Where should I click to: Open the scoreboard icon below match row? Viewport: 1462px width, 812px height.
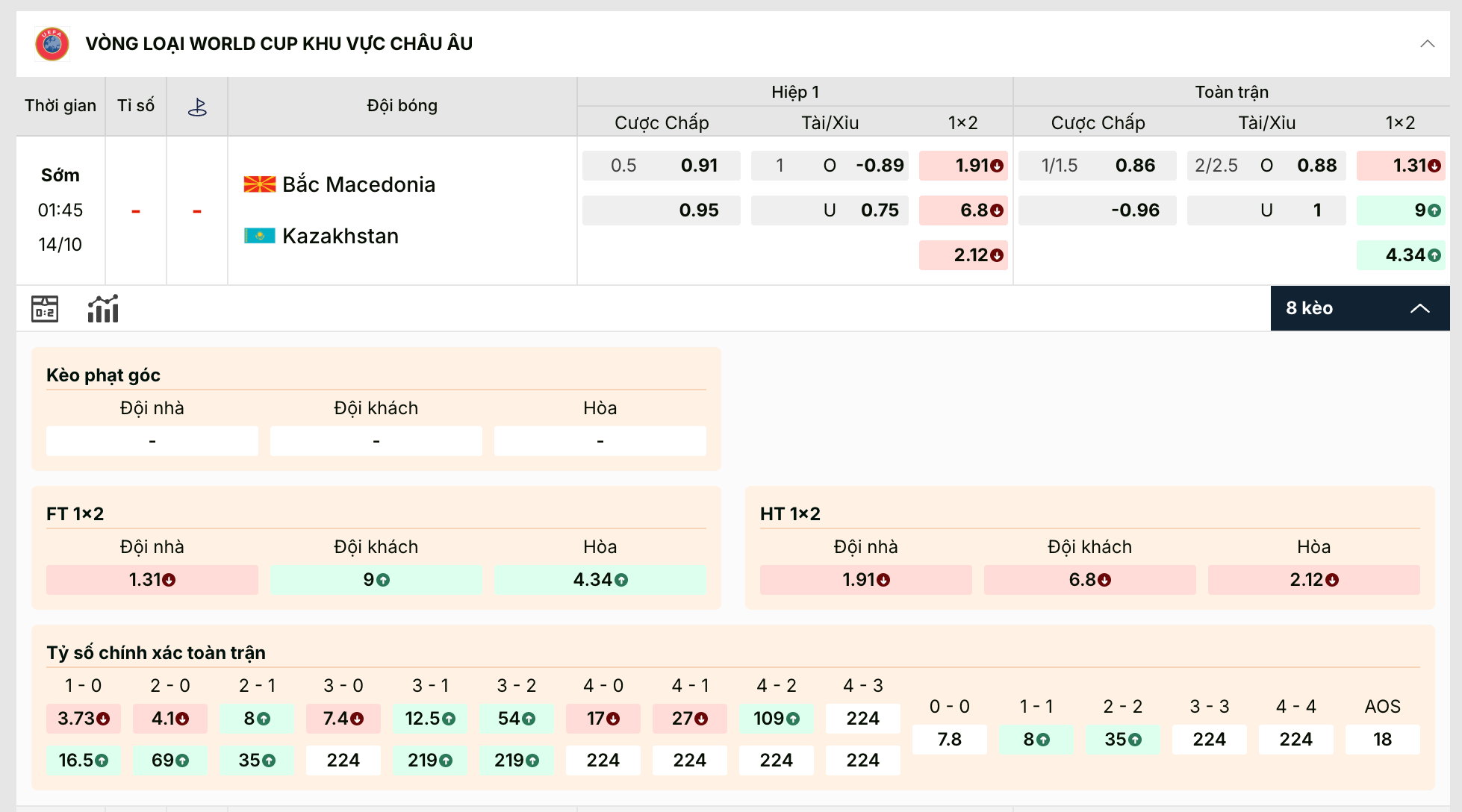(x=45, y=308)
